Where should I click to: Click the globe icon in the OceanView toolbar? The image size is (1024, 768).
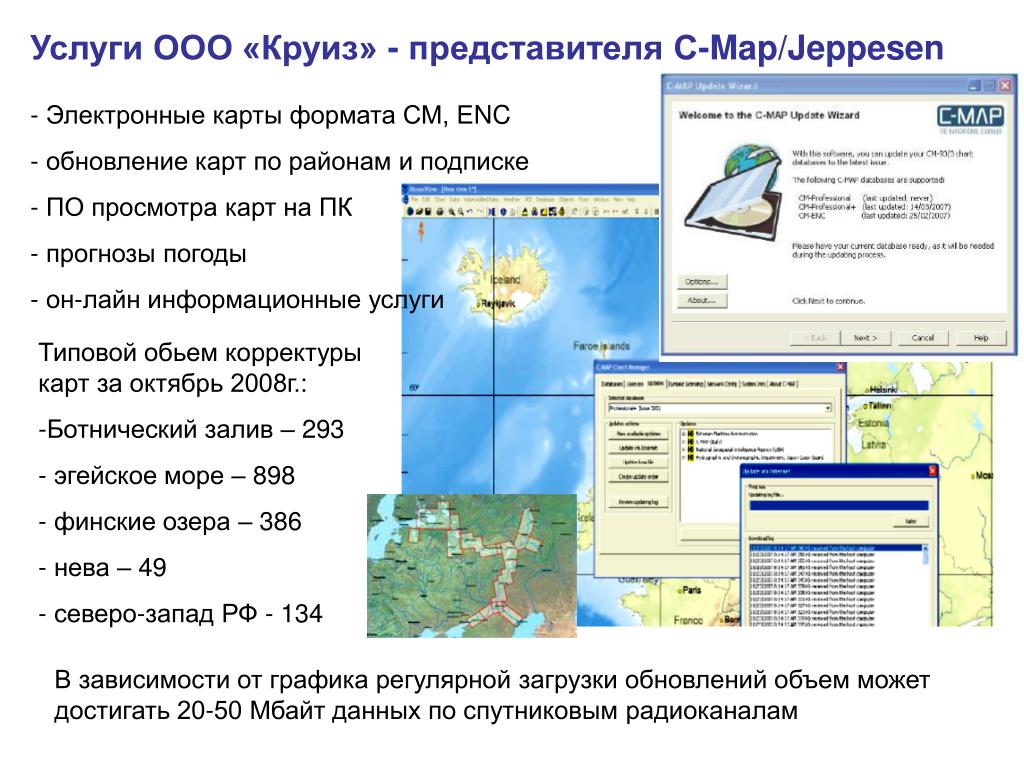click(x=410, y=212)
